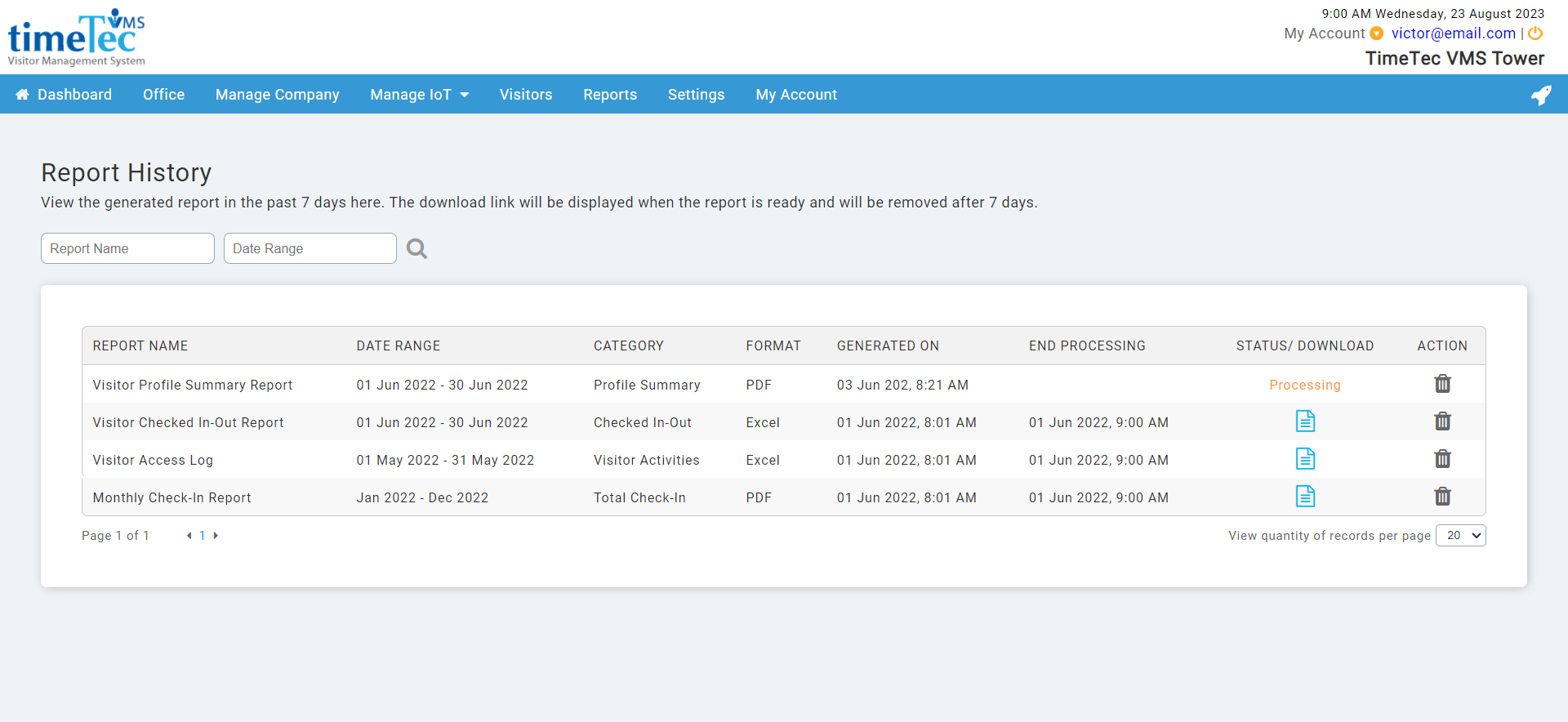This screenshot has height=722, width=1568.
Task: Open the Visitors menu
Action: [x=526, y=95]
